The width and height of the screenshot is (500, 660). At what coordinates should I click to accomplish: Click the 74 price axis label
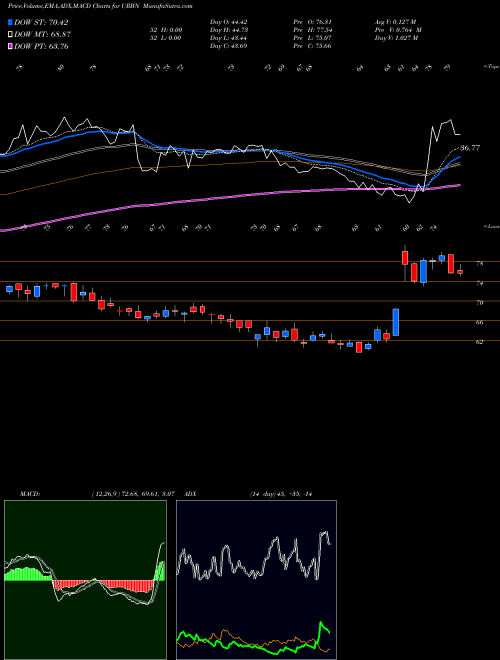[x=479, y=283]
